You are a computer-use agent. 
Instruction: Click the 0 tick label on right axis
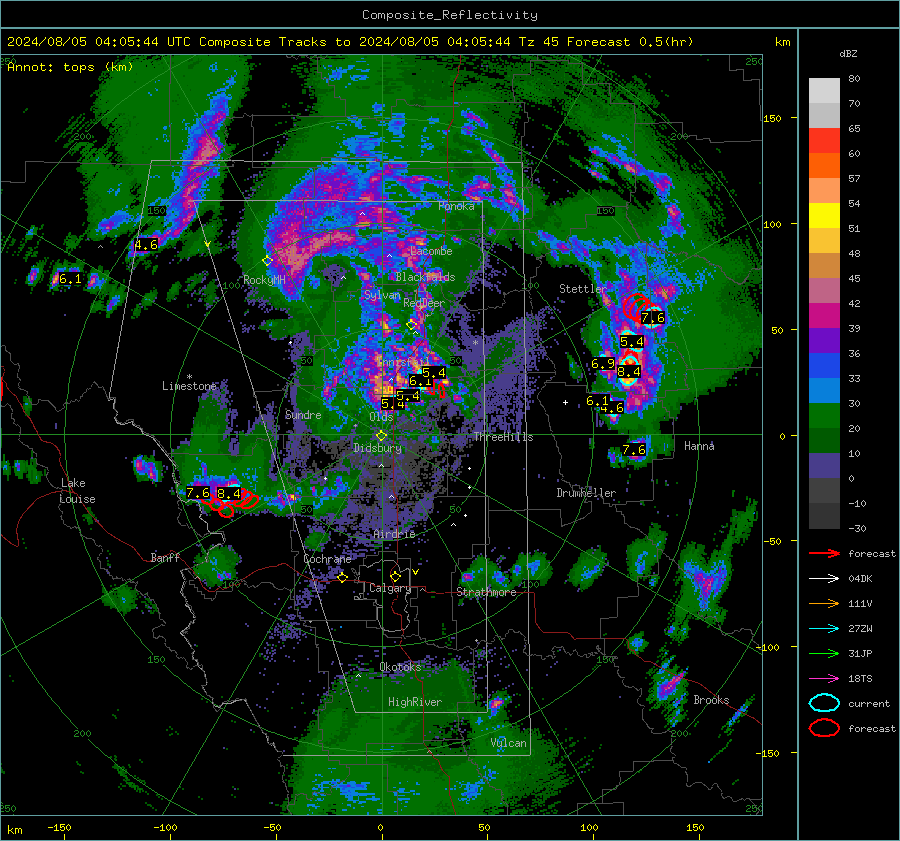782,436
